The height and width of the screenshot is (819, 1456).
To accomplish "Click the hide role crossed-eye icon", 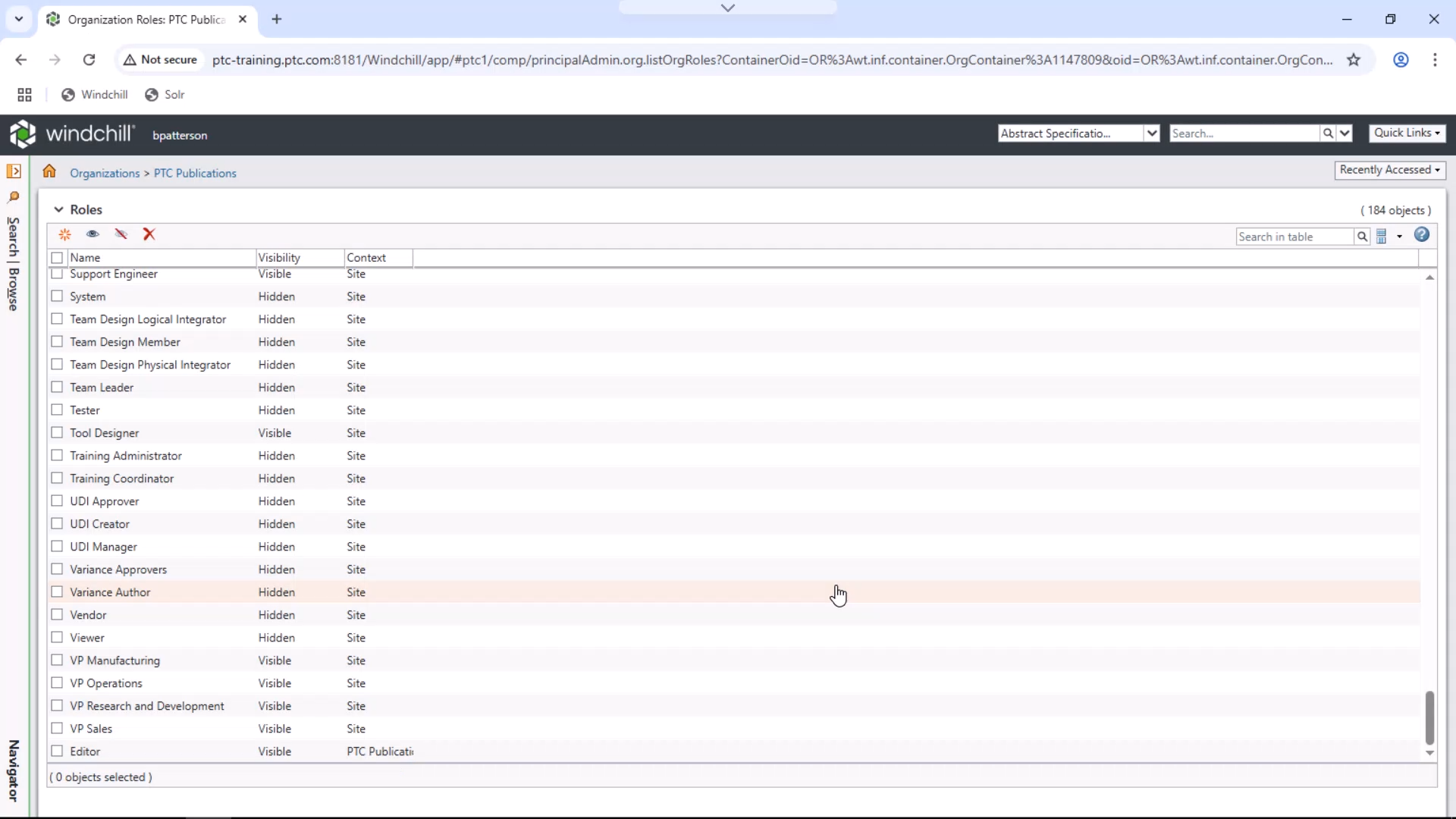I will 121,234.
